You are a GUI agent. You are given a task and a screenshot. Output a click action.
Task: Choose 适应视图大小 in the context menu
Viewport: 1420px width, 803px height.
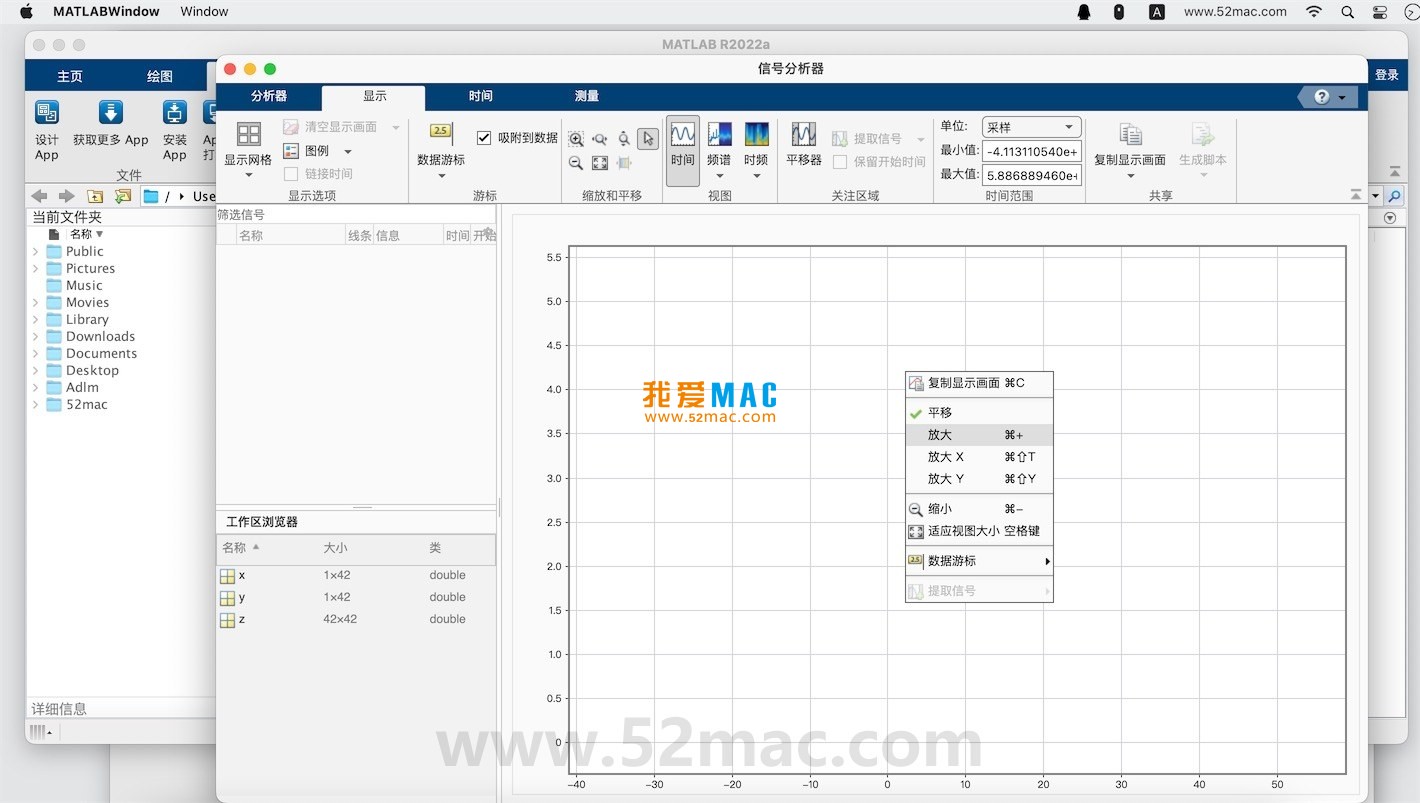(x=979, y=531)
